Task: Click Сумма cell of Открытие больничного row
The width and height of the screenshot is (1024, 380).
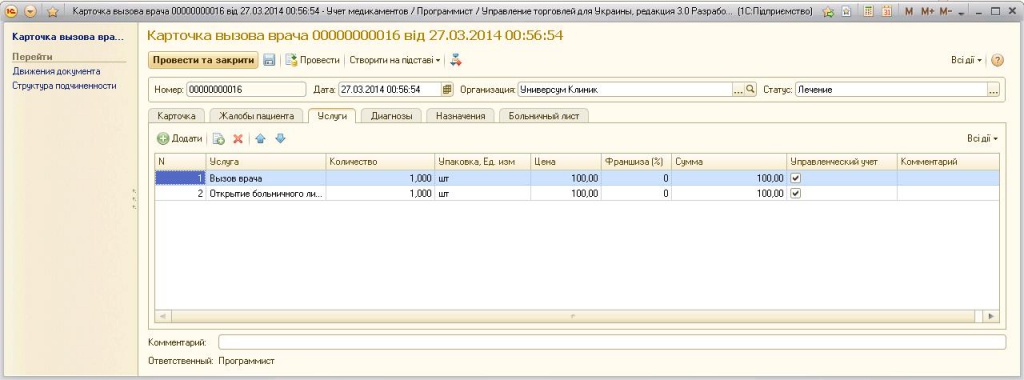Action: coord(729,193)
